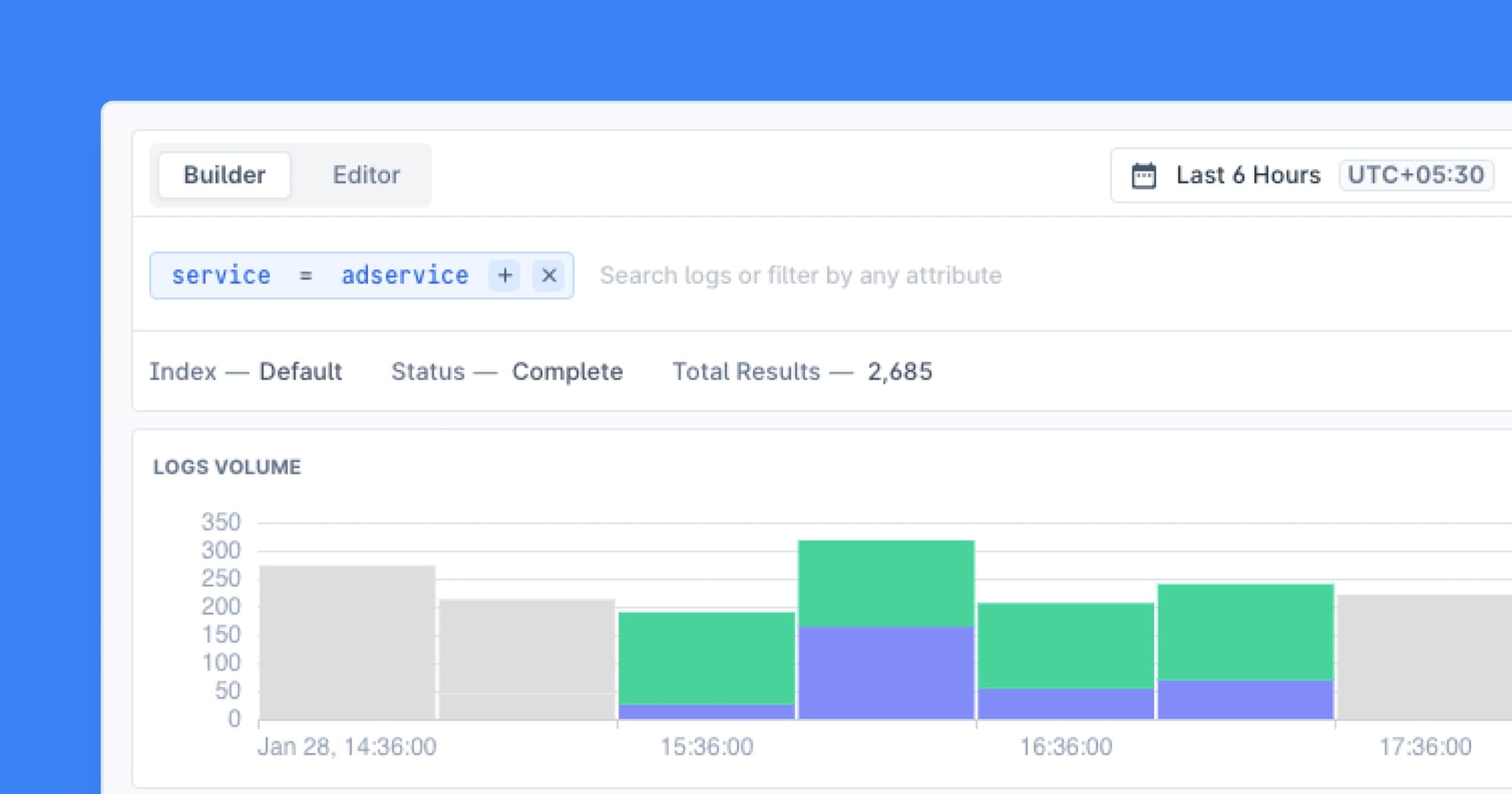Image resolution: width=1512 pixels, height=794 pixels.
Task: Click the adservice filter value
Action: coord(404,275)
